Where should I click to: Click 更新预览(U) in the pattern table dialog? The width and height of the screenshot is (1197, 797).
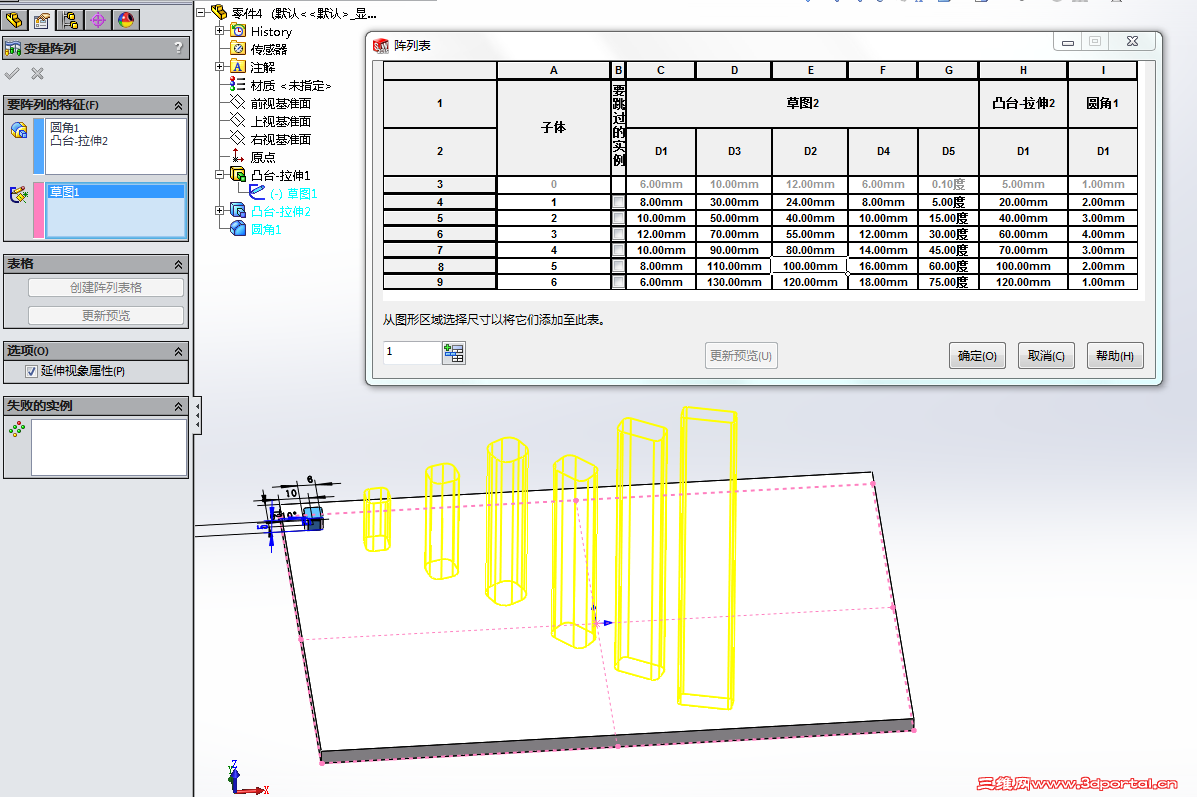point(740,356)
